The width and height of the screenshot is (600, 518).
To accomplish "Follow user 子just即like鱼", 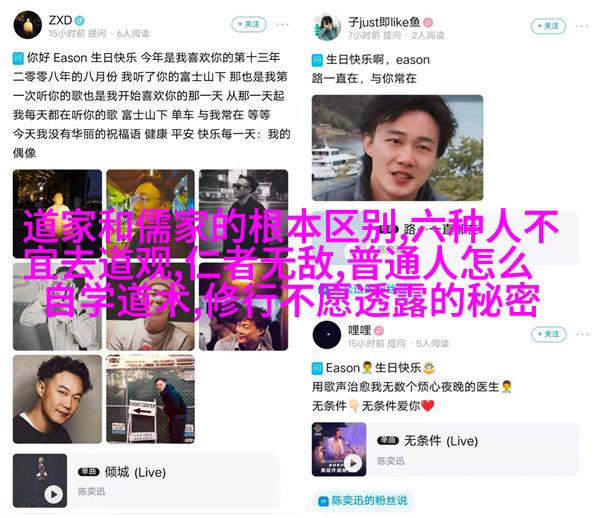I will pos(548,26).
